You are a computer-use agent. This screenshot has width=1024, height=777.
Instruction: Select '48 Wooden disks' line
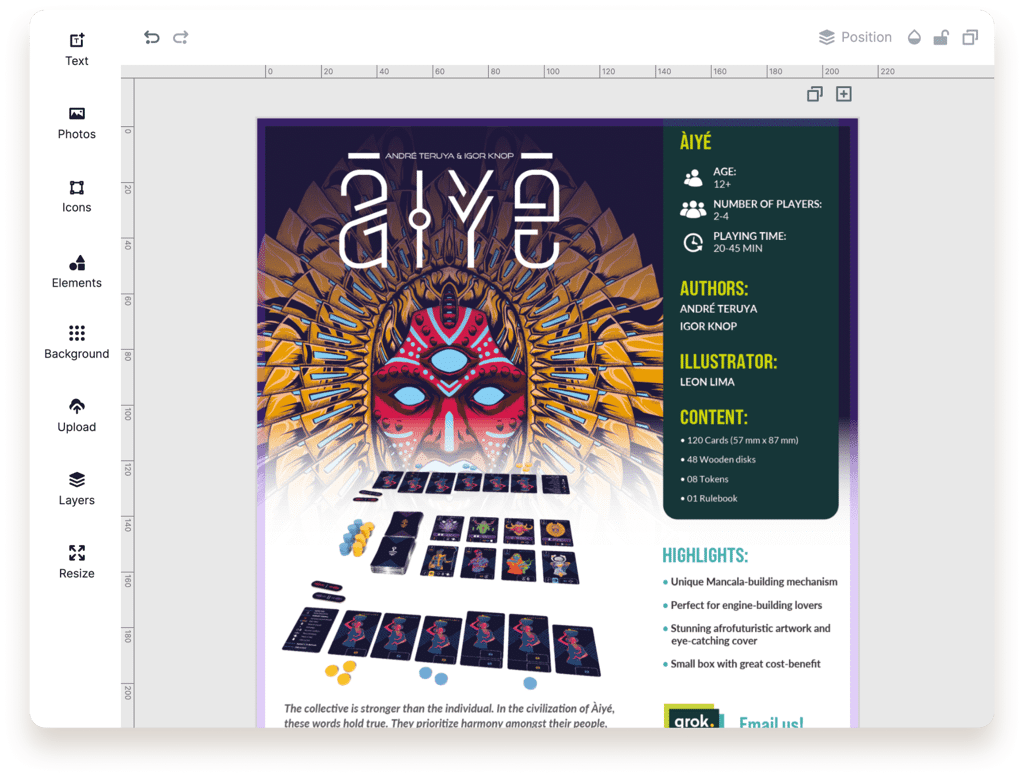[x=718, y=460]
